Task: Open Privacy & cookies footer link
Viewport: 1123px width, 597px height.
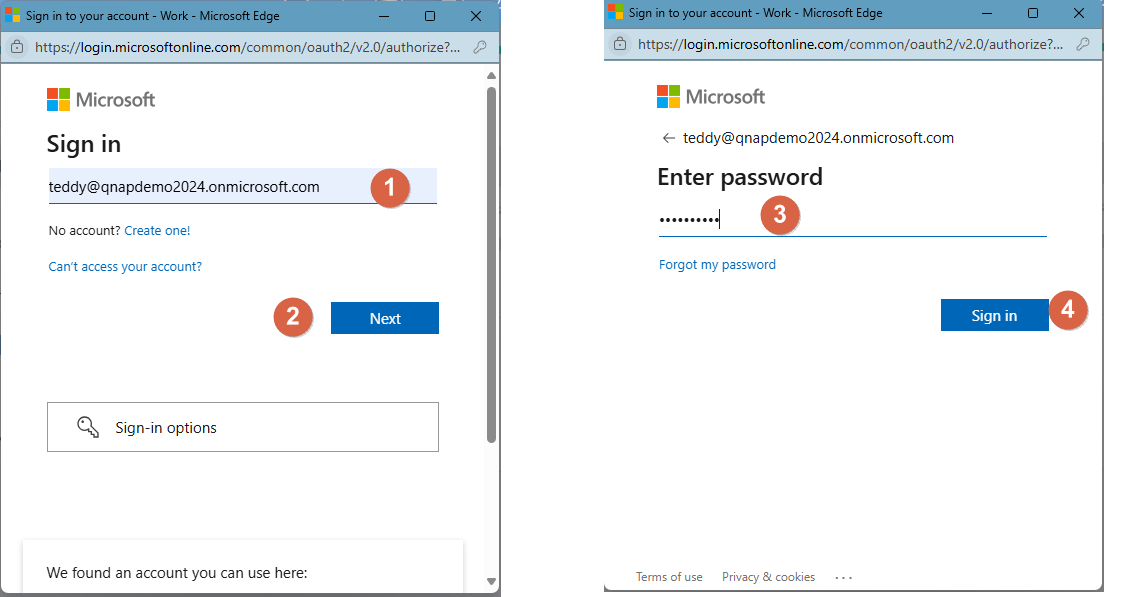Action: click(x=768, y=577)
